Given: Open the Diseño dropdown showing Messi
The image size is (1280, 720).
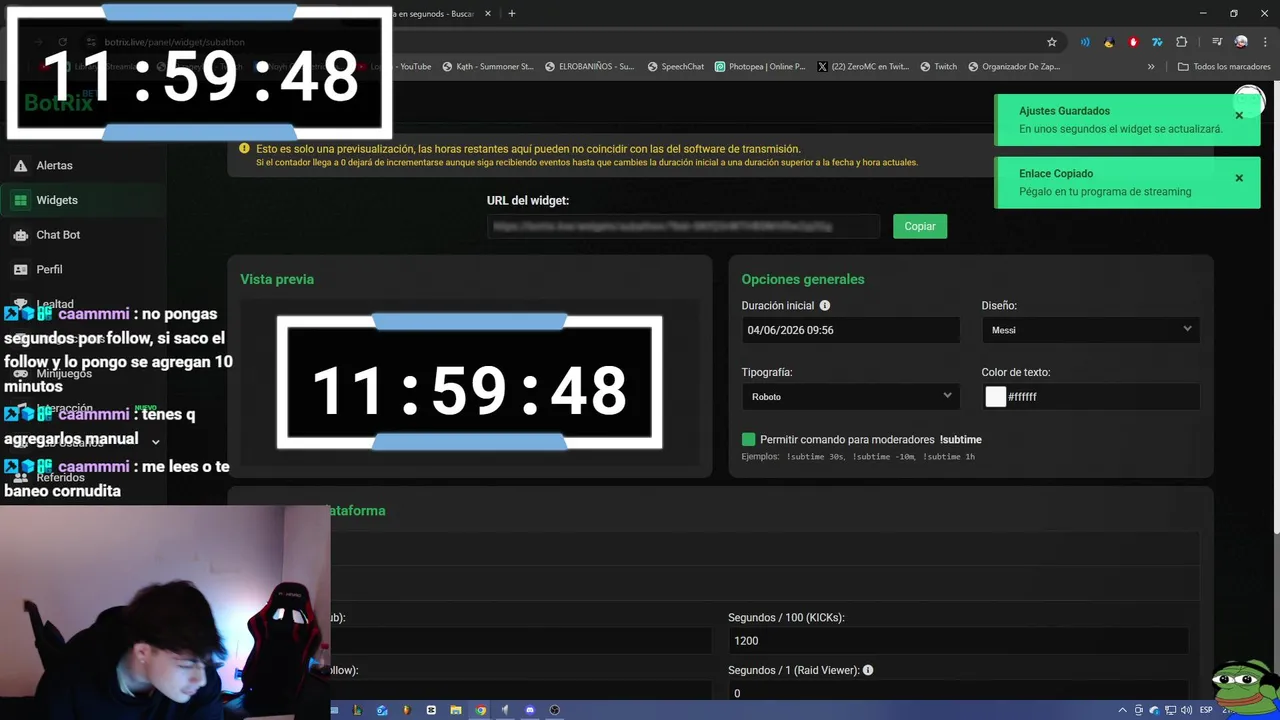Looking at the screenshot, I should coord(1090,330).
